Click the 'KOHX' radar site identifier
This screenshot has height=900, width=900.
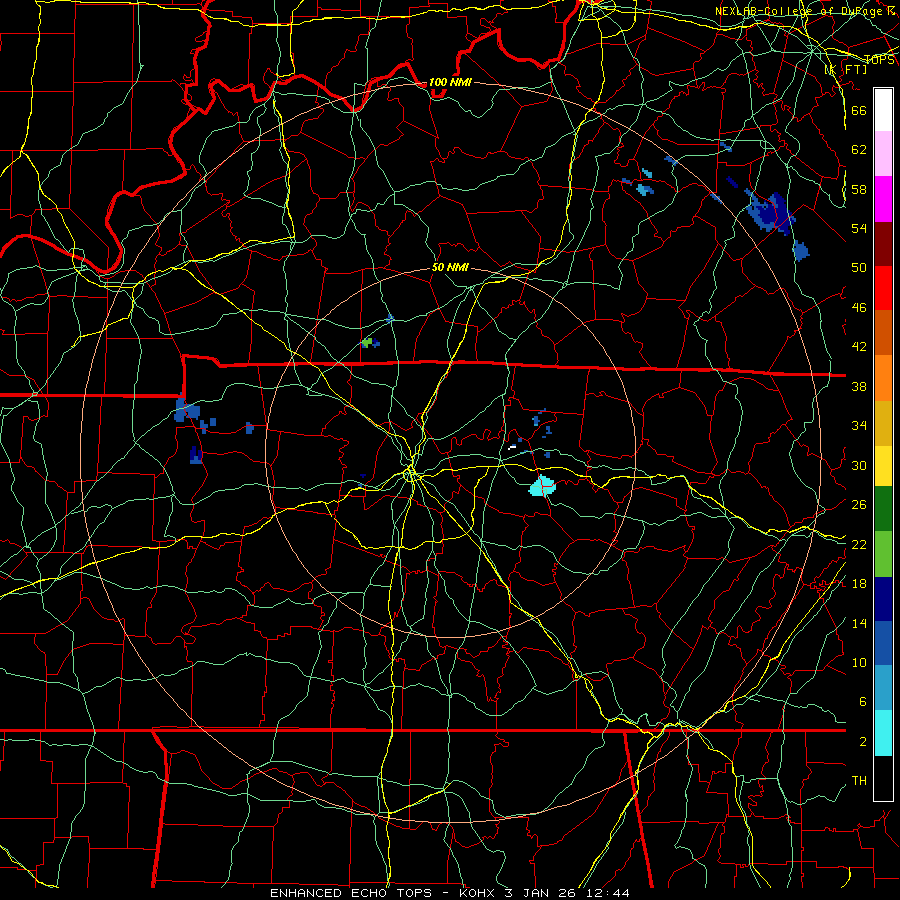[x=479, y=893]
